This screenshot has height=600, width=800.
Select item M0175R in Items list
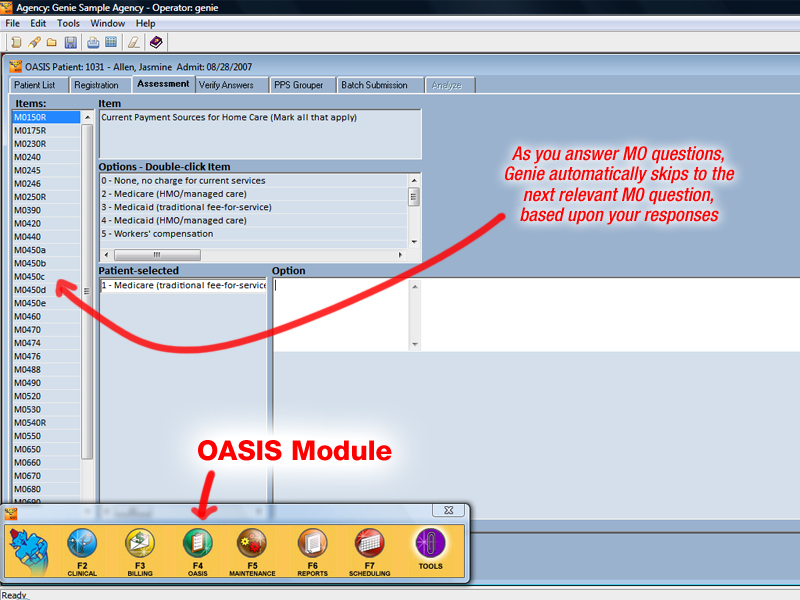(46, 131)
